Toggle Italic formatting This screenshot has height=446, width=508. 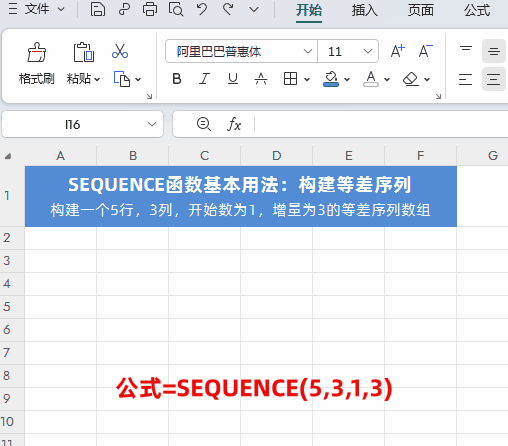coord(204,79)
